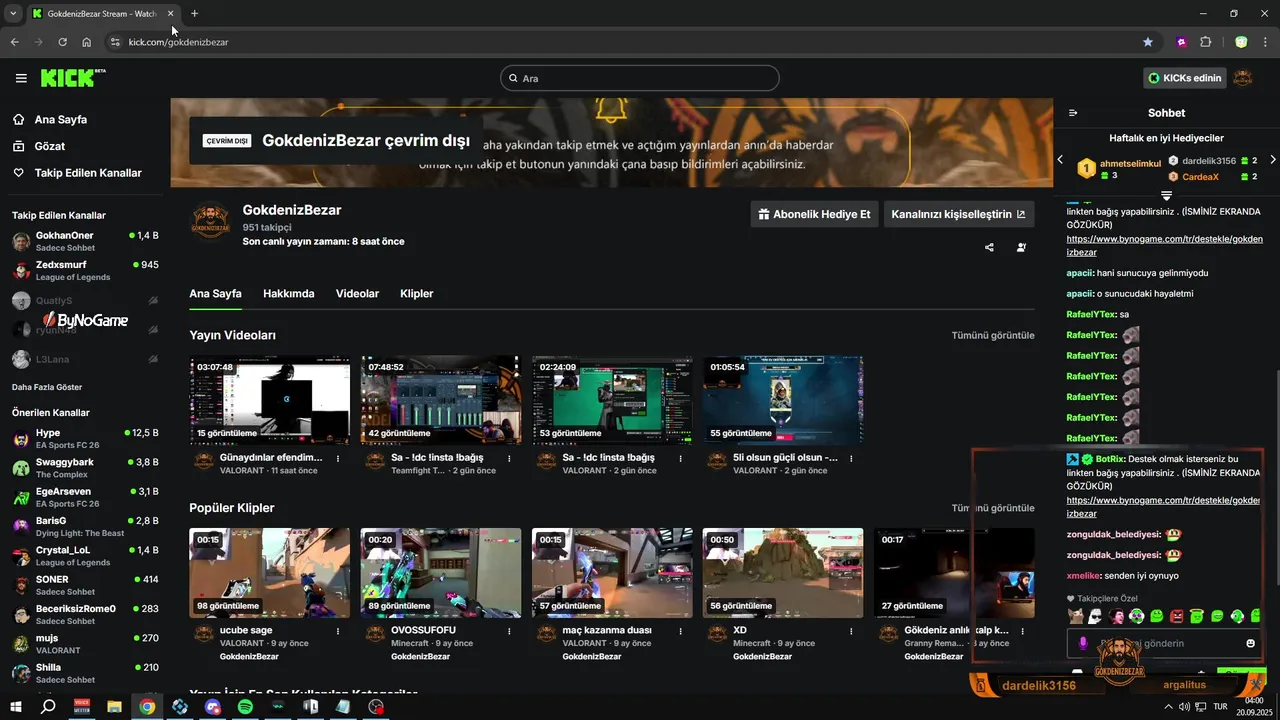Screen dimensions: 1280x720
Task: Open Swaggybark recommended channel
Action: click(85, 468)
